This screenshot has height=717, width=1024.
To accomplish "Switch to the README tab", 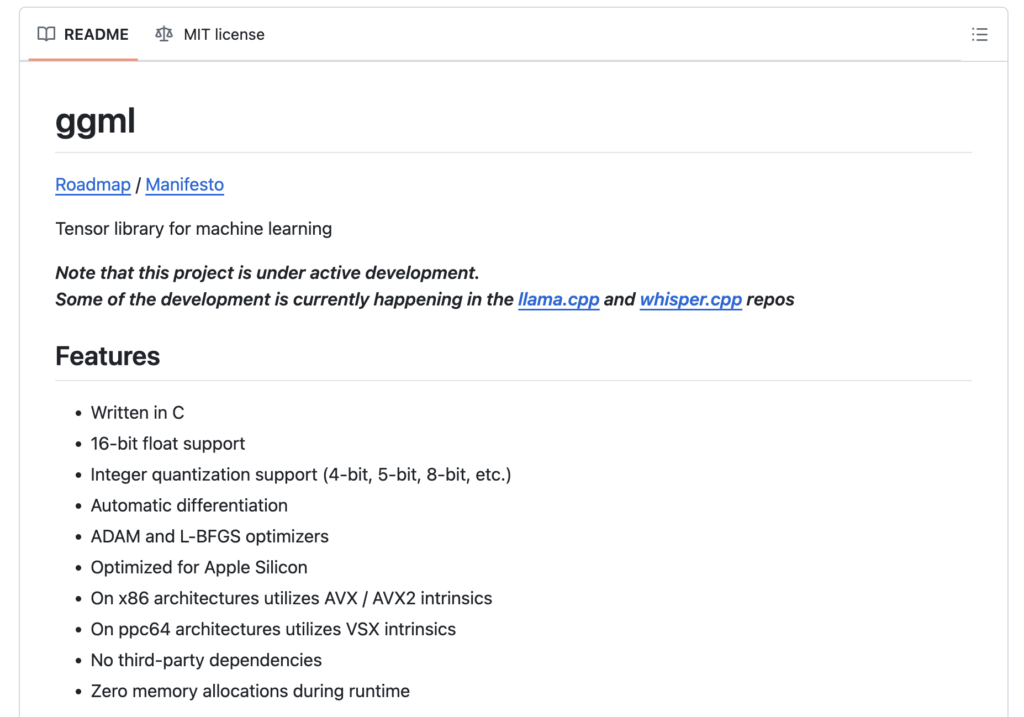I will pyautogui.click(x=83, y=35).
